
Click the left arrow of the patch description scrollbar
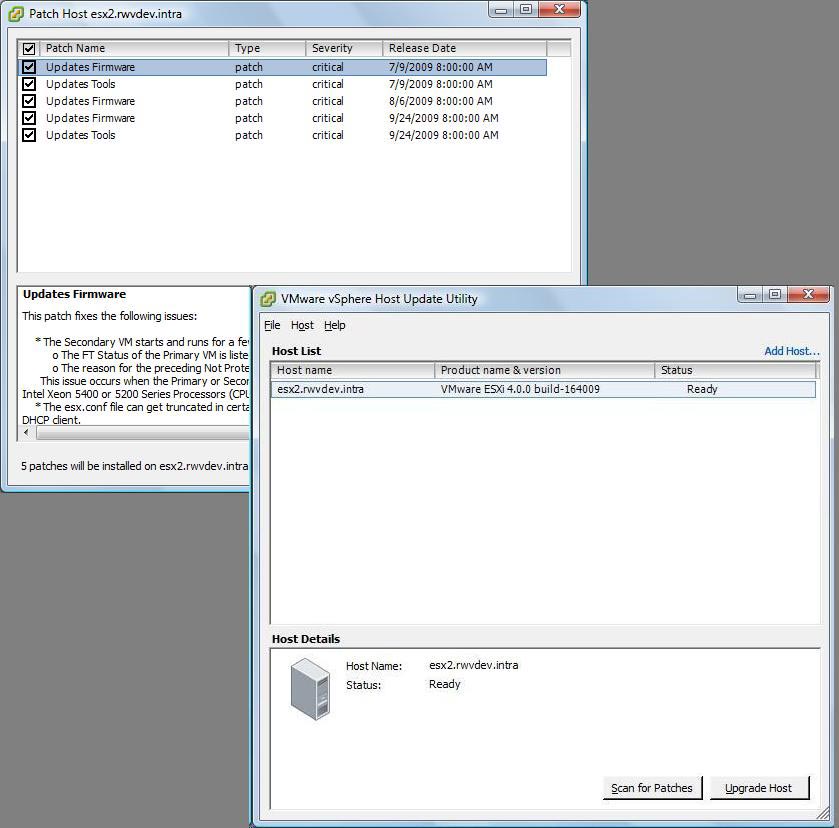[x=26, y=433]
